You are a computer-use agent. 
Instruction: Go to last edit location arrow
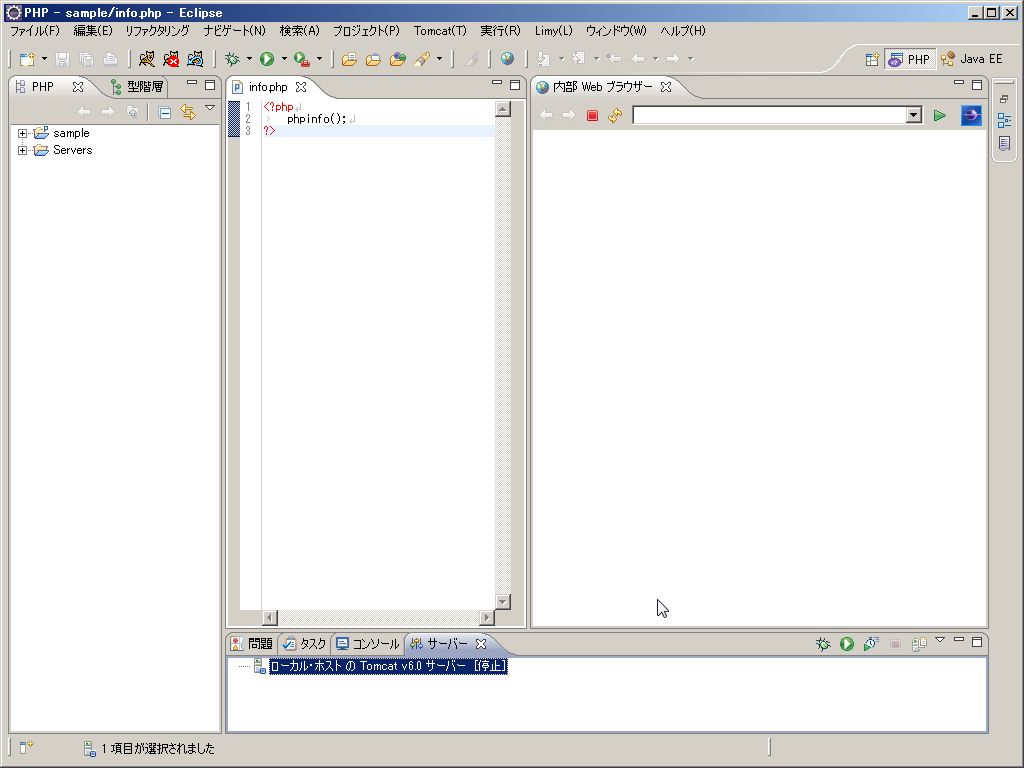tap(614, 59)
